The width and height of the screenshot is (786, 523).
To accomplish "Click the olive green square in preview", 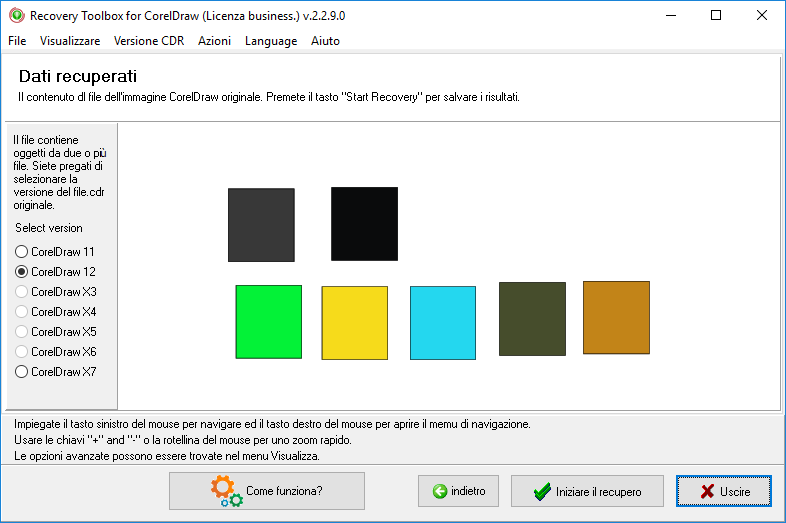I will 532,319.
